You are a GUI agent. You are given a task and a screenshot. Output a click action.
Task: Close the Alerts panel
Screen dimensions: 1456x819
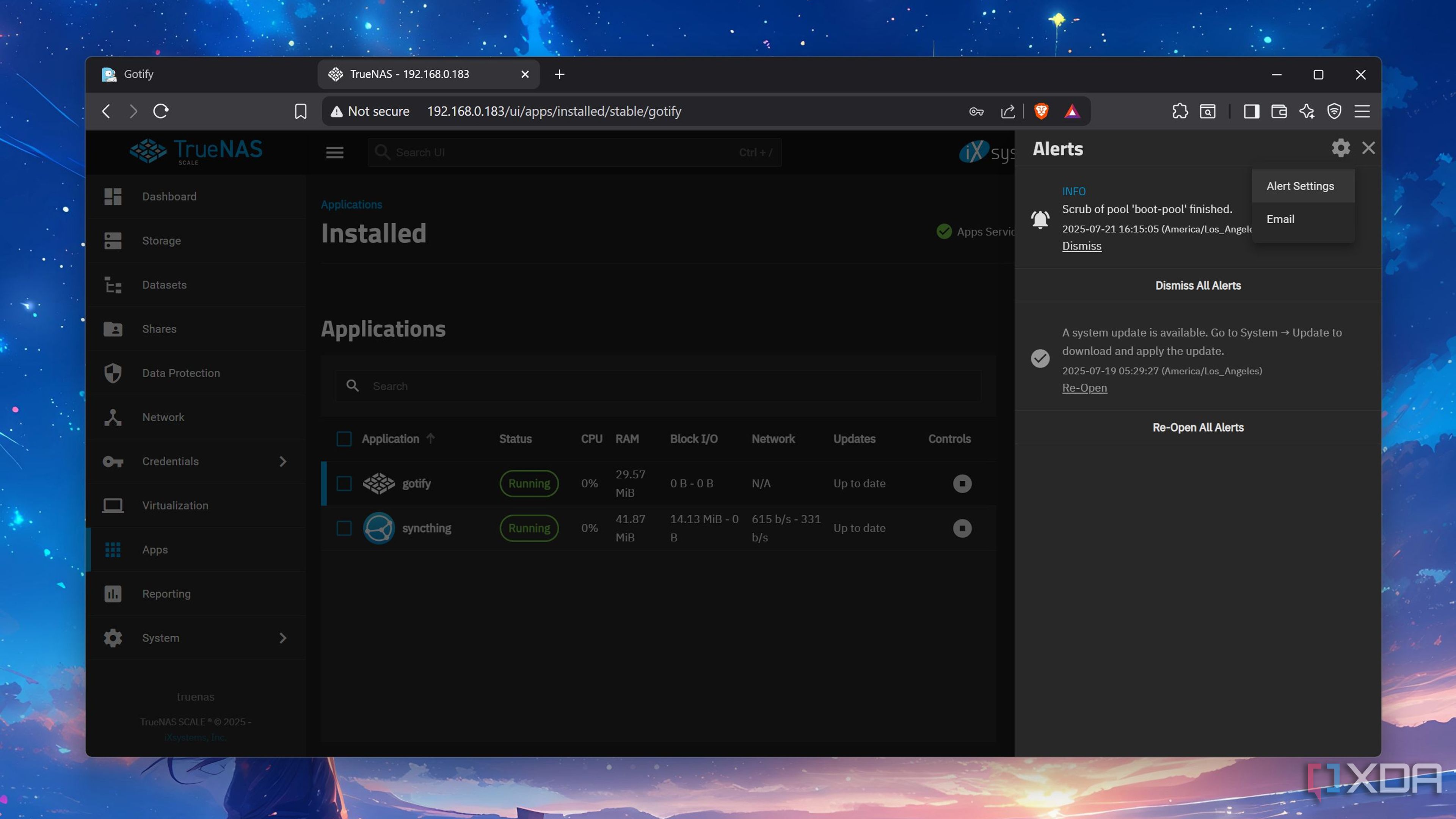pyautogui.click(x=1368, y=148)
